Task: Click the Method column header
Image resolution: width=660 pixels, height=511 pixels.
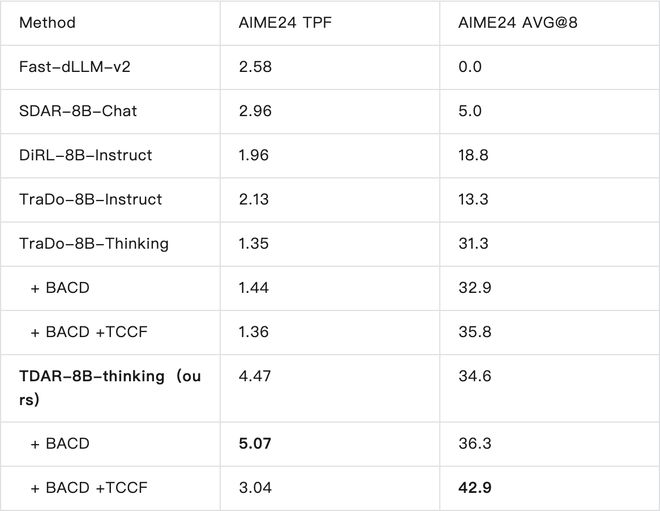Action: [x=47, y=22]
